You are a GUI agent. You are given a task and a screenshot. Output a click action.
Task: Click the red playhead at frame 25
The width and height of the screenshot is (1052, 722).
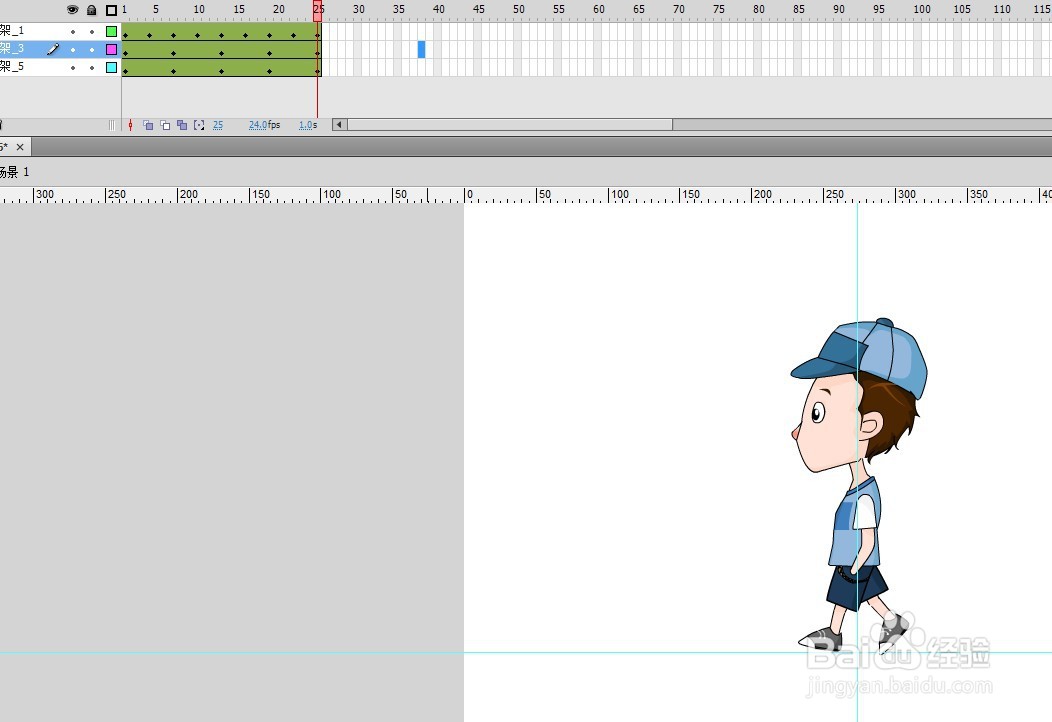[317, 10]
